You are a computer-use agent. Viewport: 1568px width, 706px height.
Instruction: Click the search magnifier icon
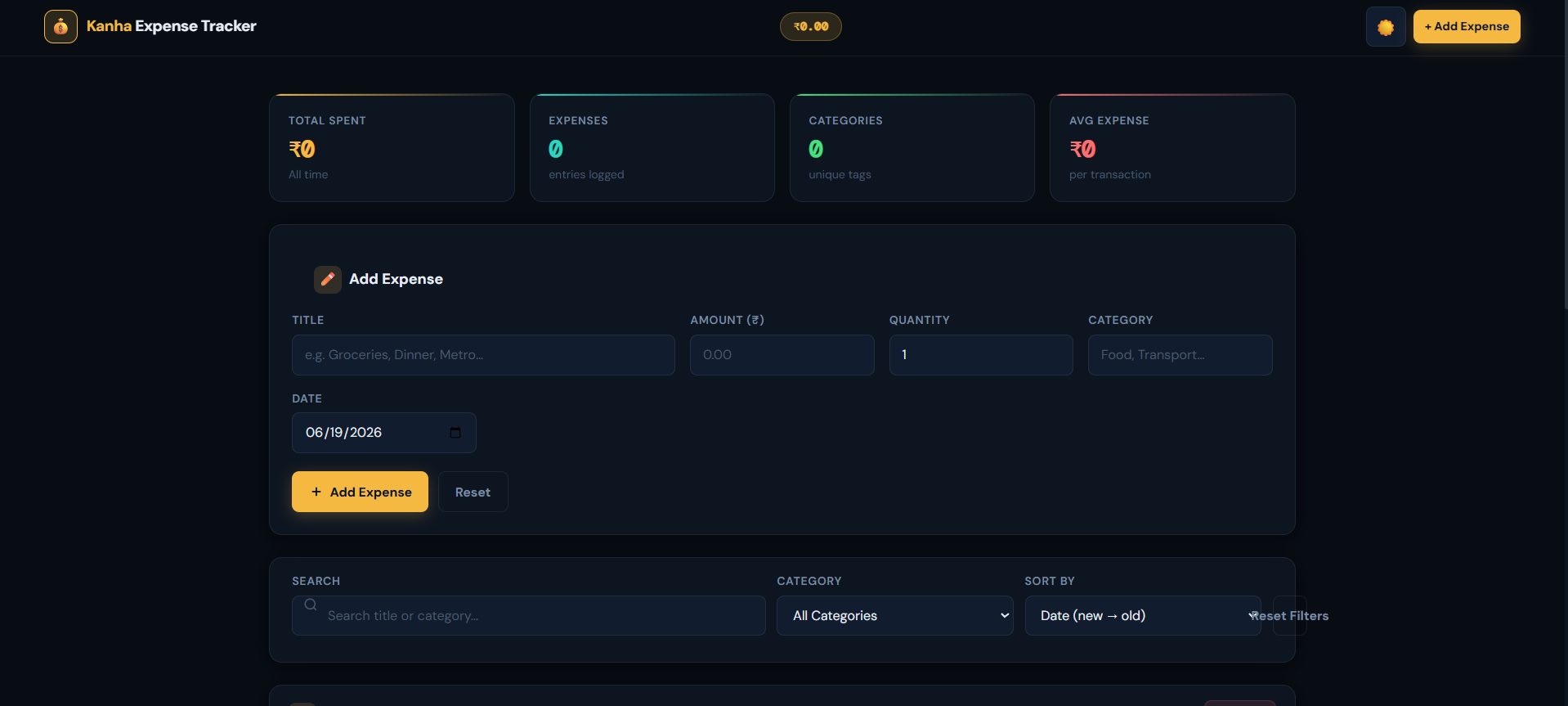pyautogui.click(x=311, y=605)
